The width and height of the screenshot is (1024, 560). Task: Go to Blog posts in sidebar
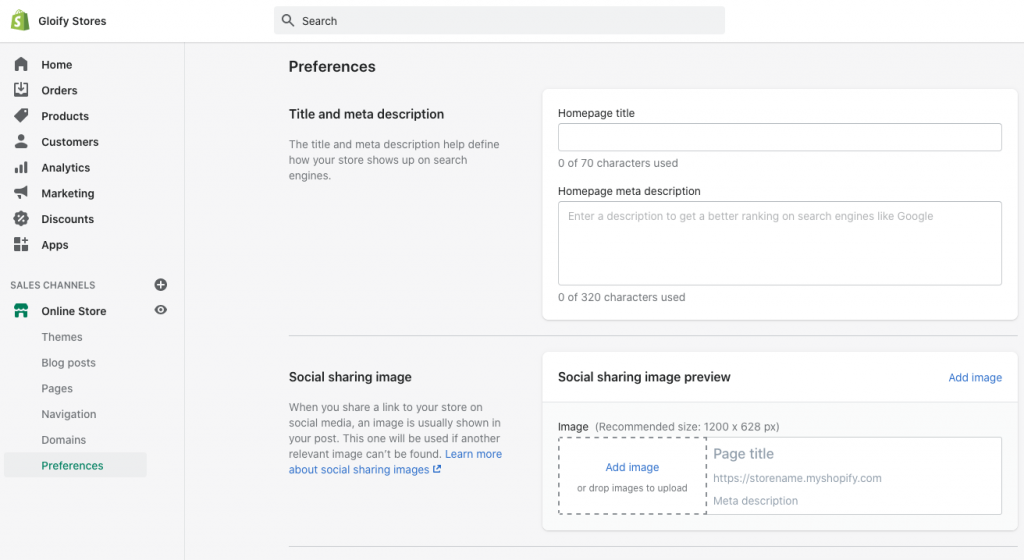[x=69, y=362]
